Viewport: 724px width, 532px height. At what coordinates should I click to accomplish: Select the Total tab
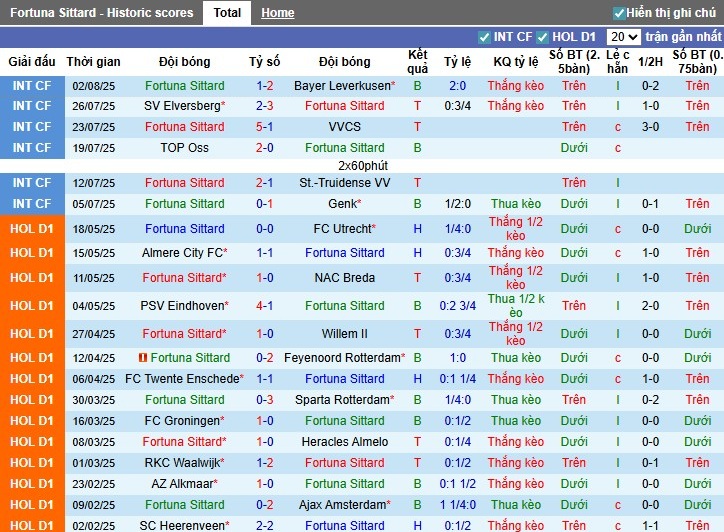(227, 13)
